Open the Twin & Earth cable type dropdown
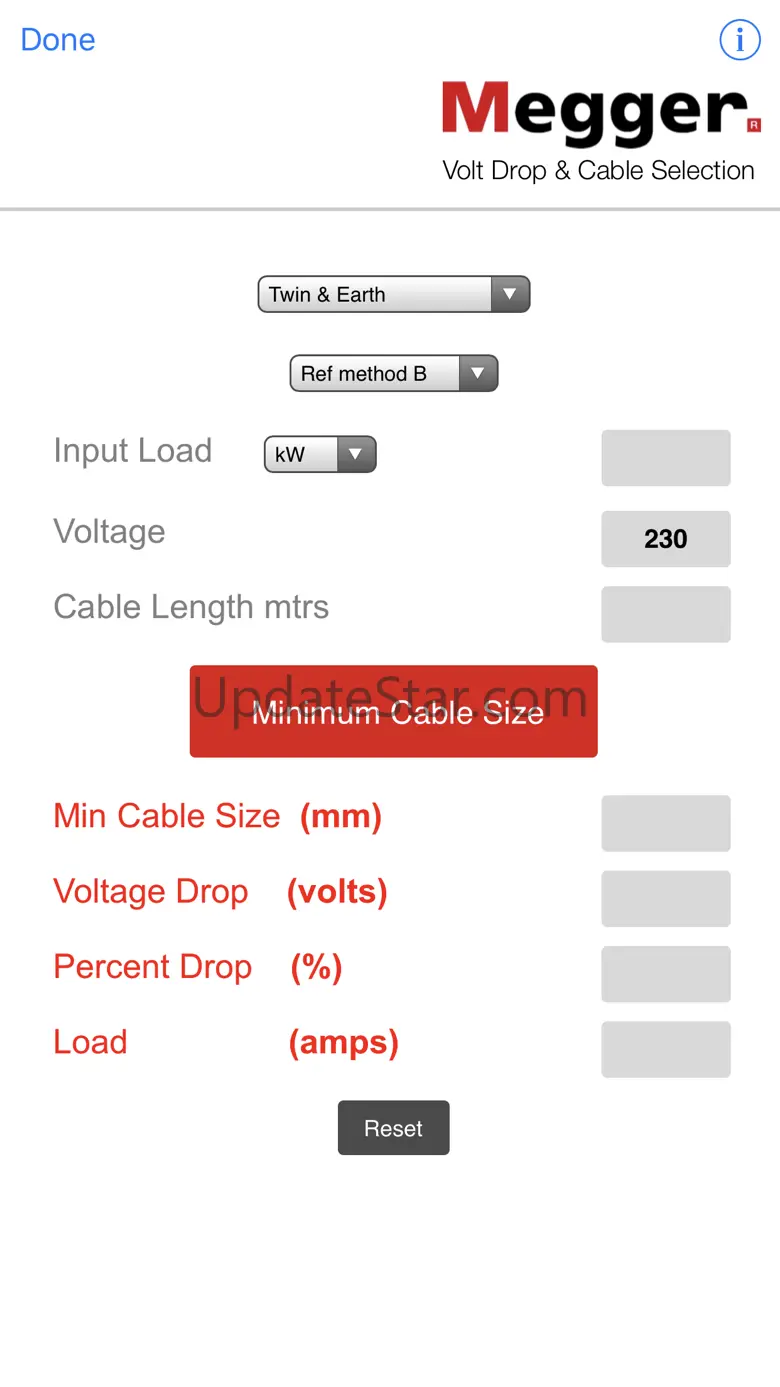Viewport: 780px width, 1387px height. point(393,295)
